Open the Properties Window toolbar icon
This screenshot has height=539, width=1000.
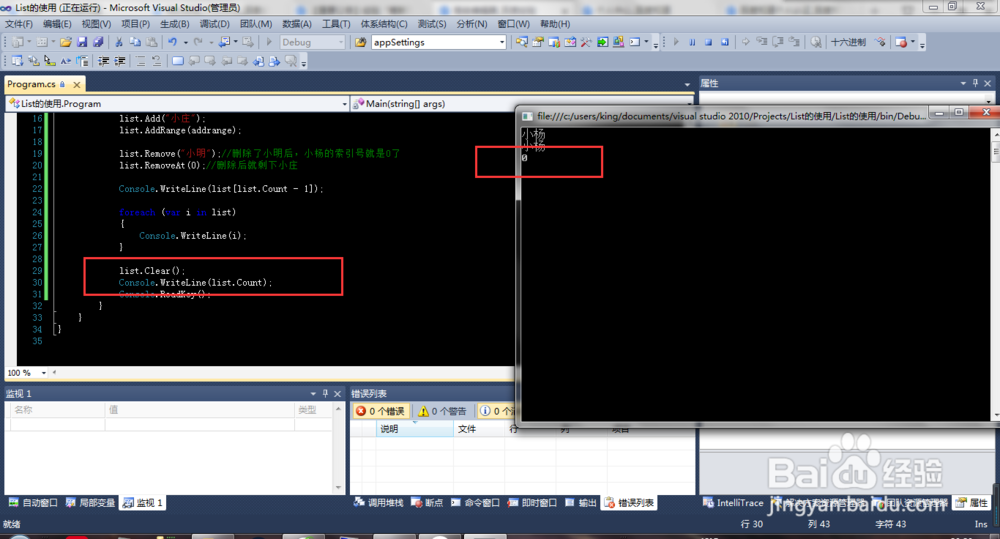[538, 42]
